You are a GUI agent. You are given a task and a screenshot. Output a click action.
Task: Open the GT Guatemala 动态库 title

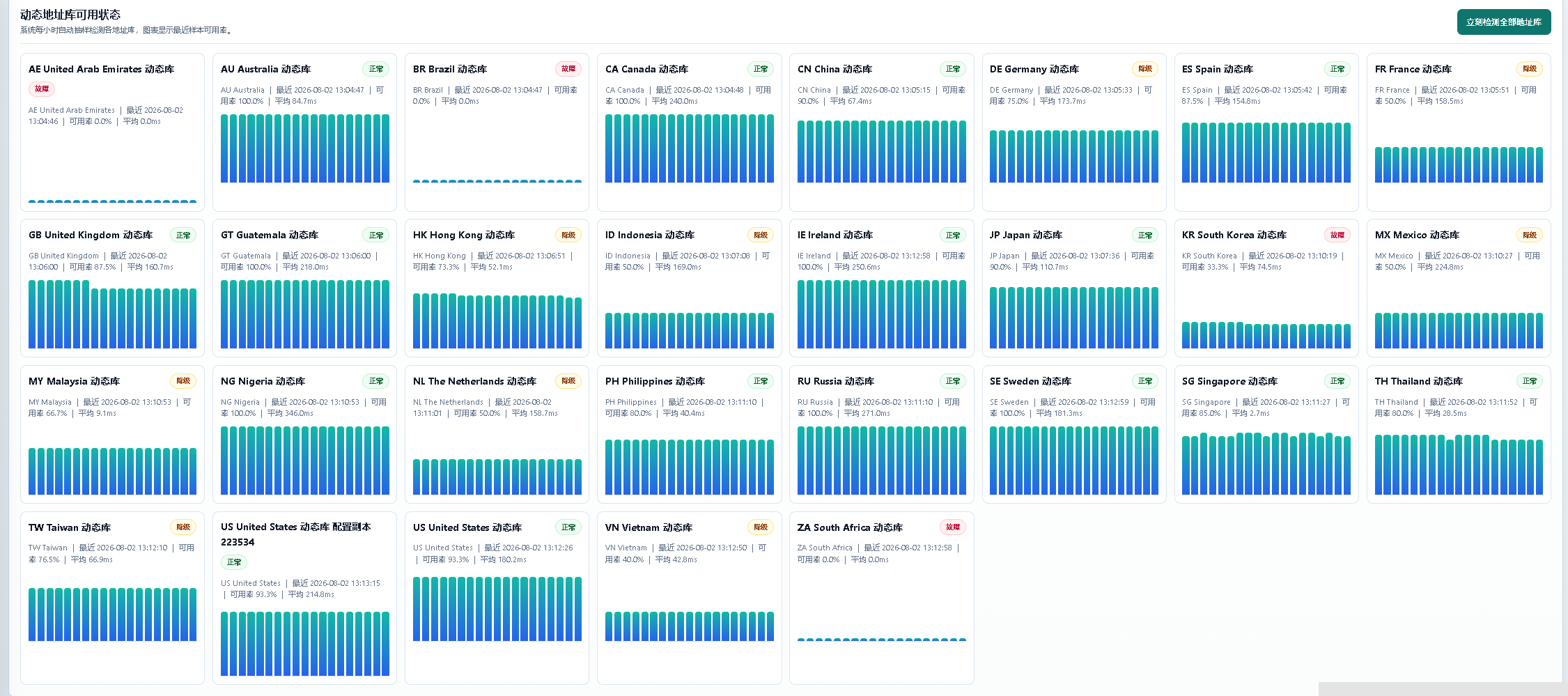[270, 235]
